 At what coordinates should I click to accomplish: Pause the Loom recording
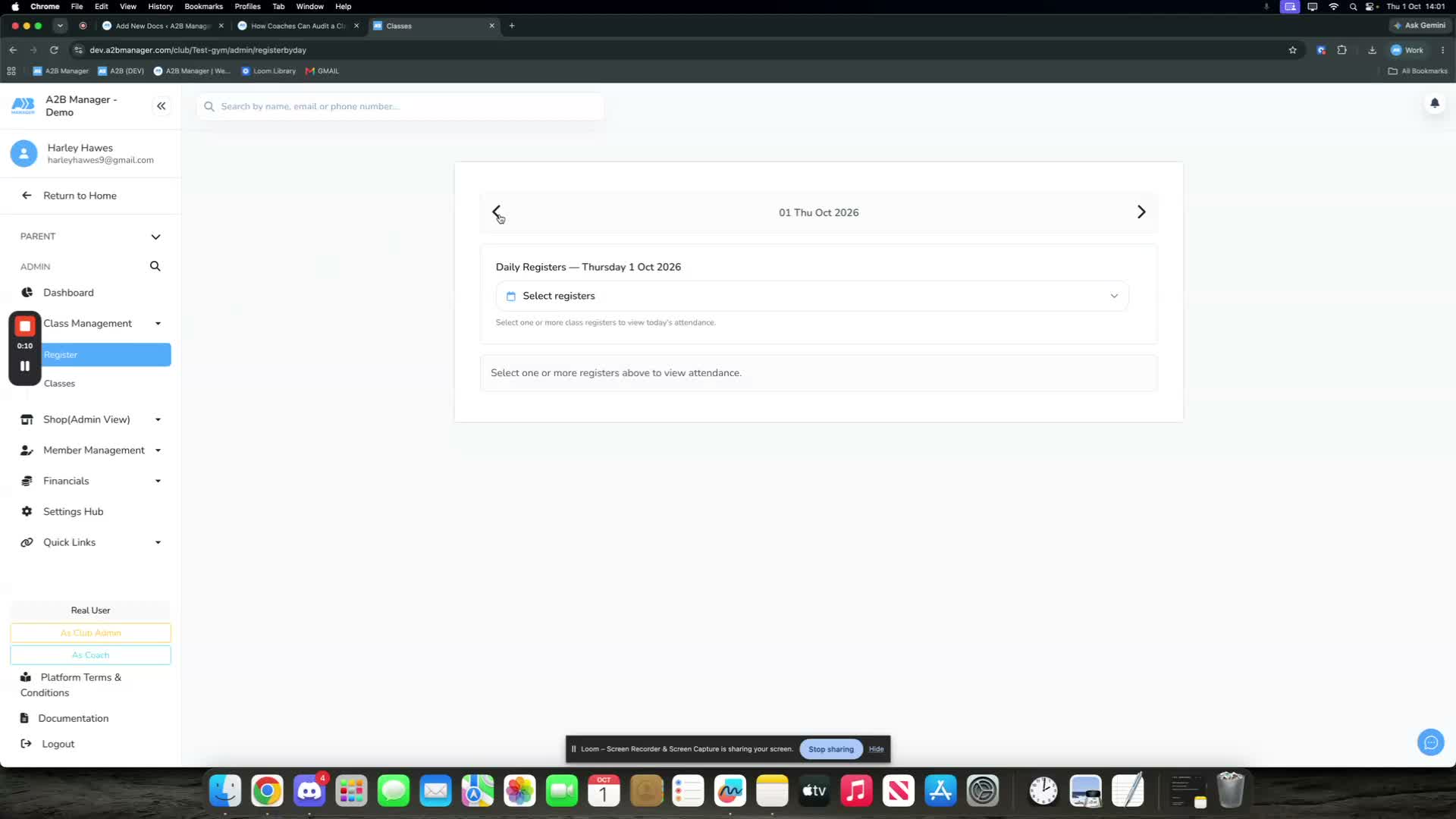(25, 366)
